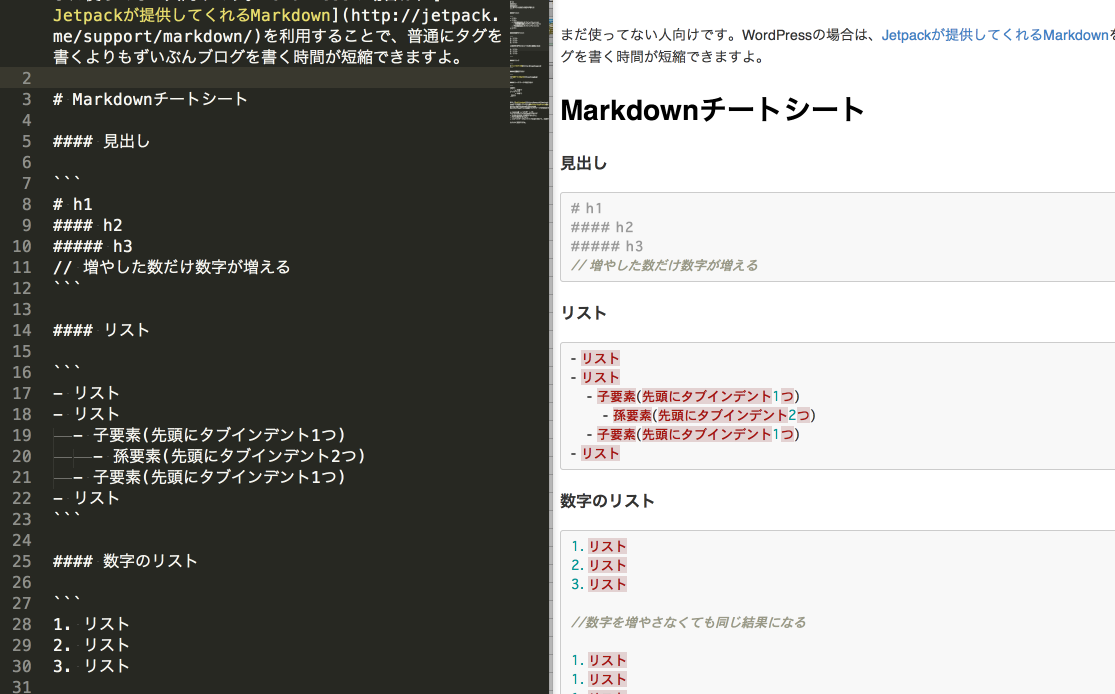Click the '# Markdownチートシート' line in editor
This screenshot has width=1115, height=694.
click(150, 100)
